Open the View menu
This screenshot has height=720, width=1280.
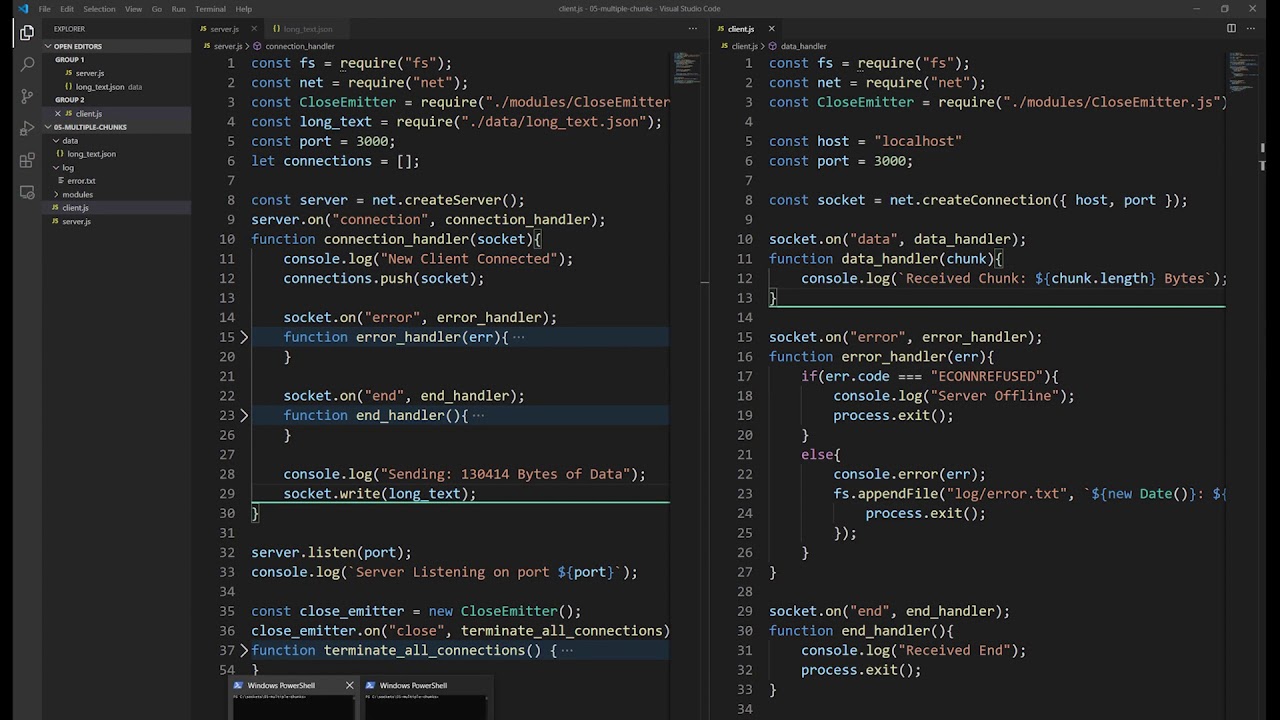(x=133, y=9)
